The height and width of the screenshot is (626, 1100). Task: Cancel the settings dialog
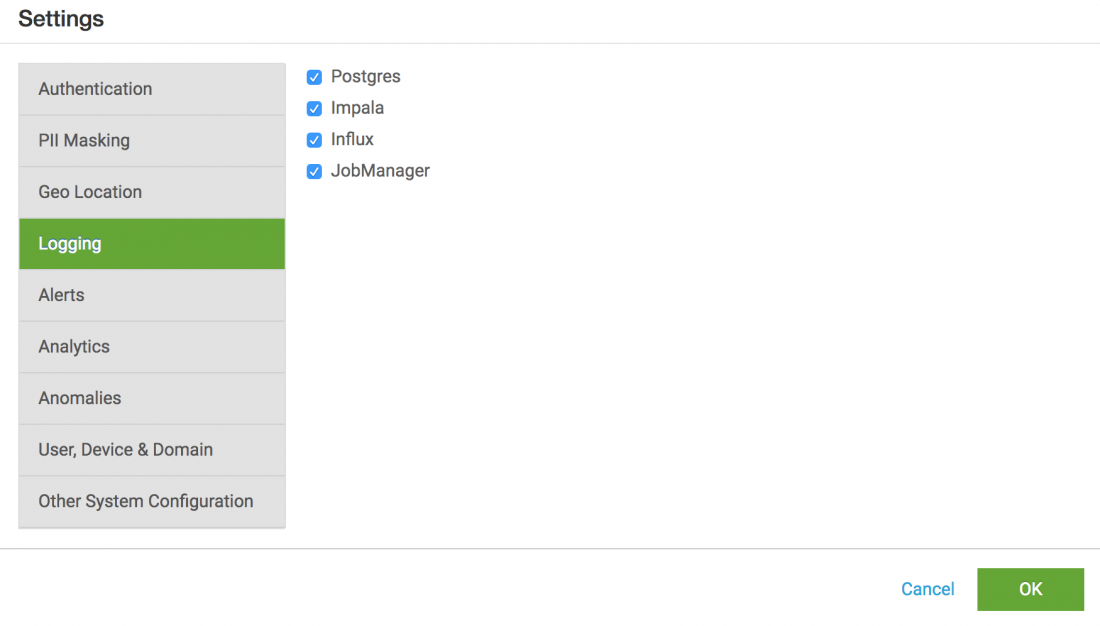coord(927,590)
